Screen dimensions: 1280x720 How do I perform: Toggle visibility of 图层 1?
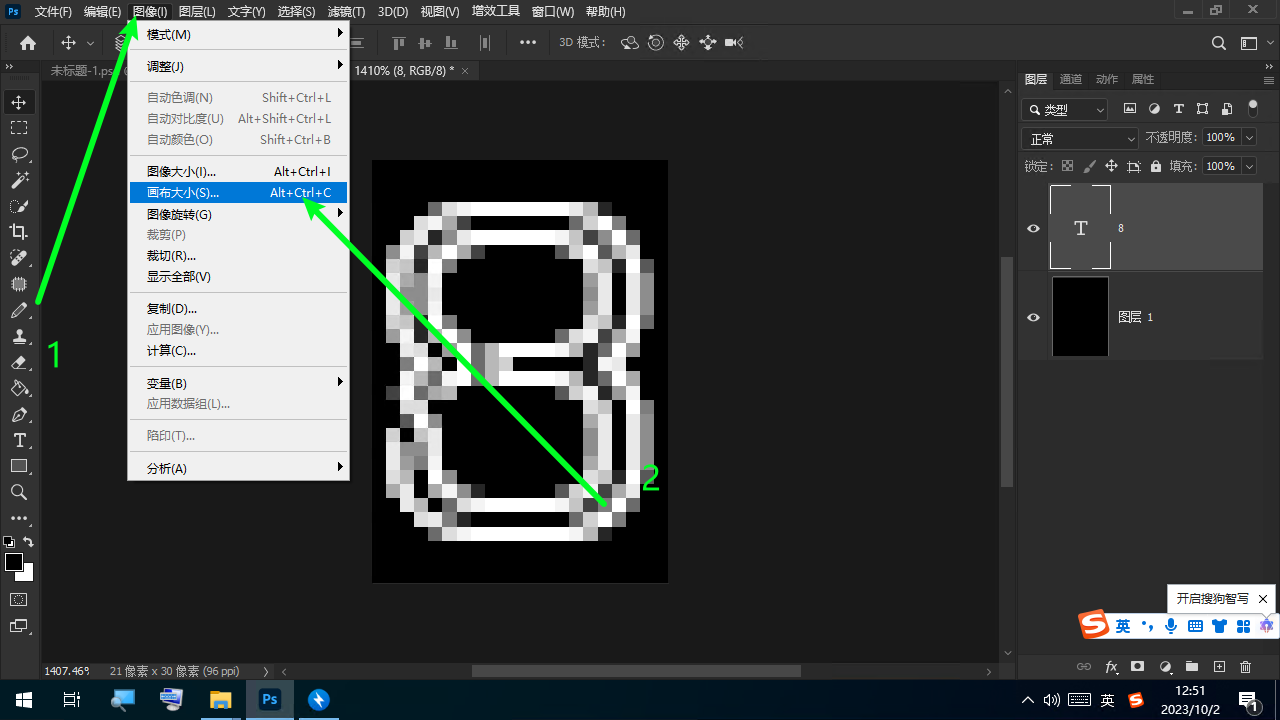[1034, 317]
